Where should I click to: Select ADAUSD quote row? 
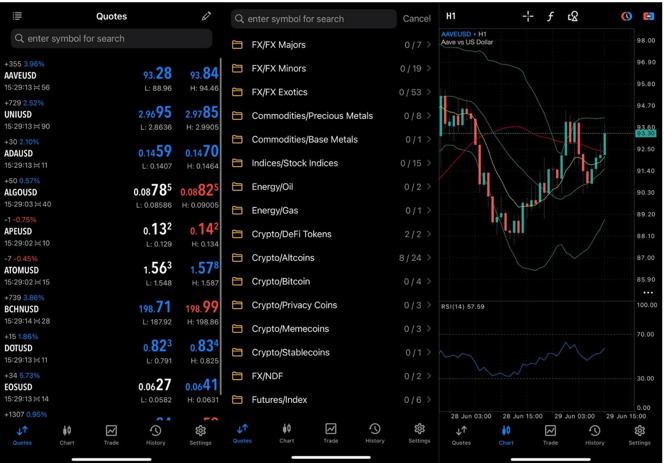111,154
